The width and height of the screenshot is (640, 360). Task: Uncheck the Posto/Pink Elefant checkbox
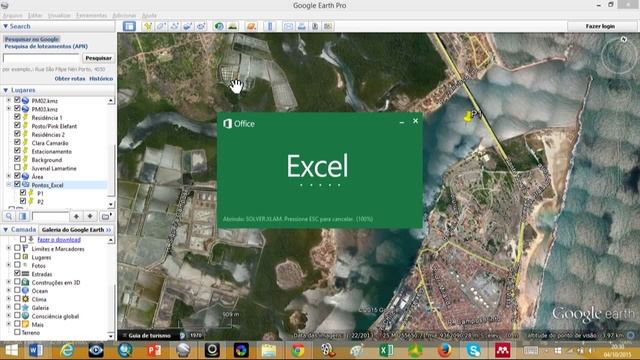pyautogui.click(x=17, y=125)
